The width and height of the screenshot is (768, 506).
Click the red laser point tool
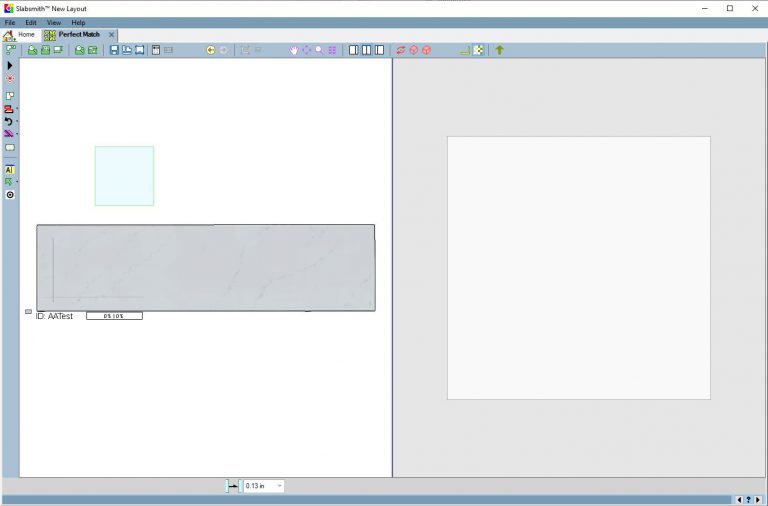pyautogui.click(x=10, y=78)
